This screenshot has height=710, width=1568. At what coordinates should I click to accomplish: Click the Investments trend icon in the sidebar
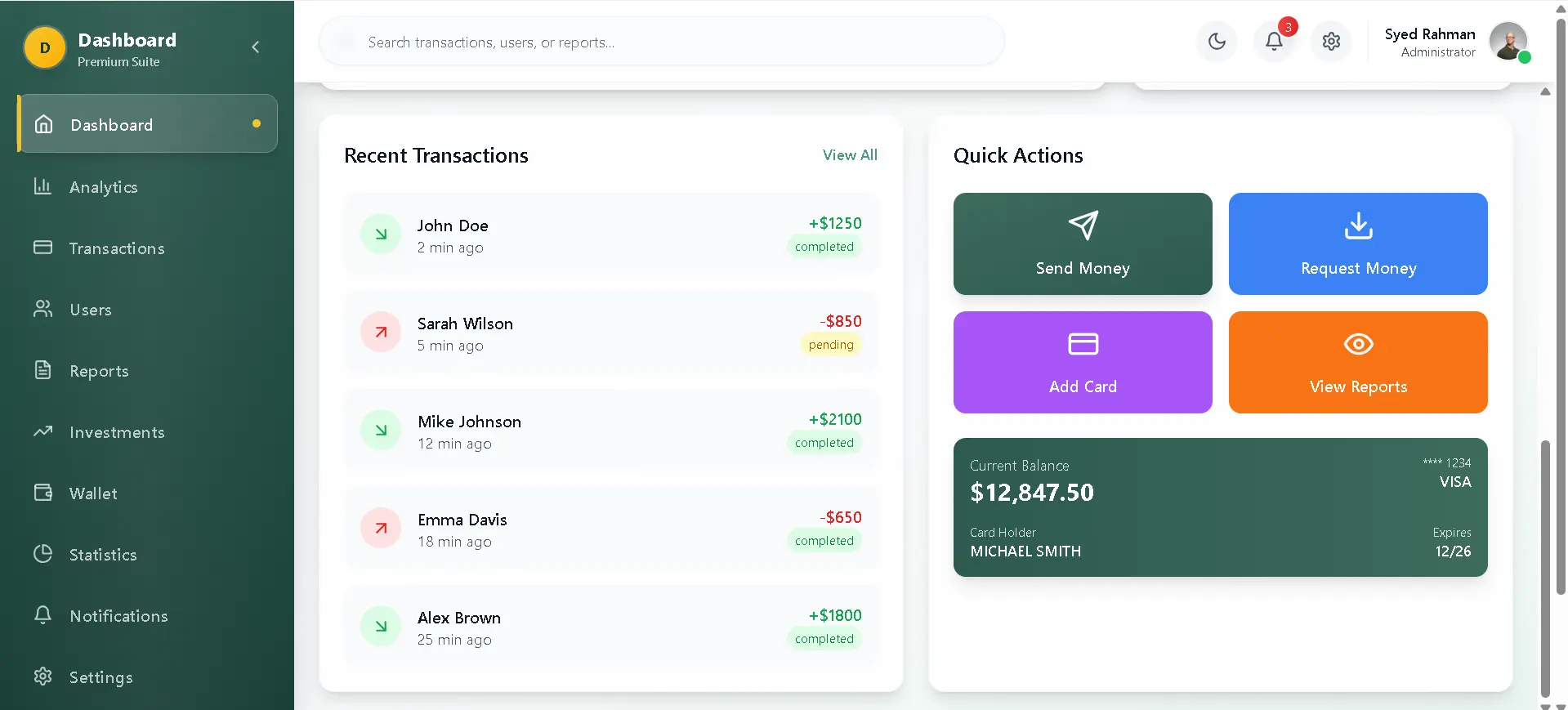(x=43, y=431)
